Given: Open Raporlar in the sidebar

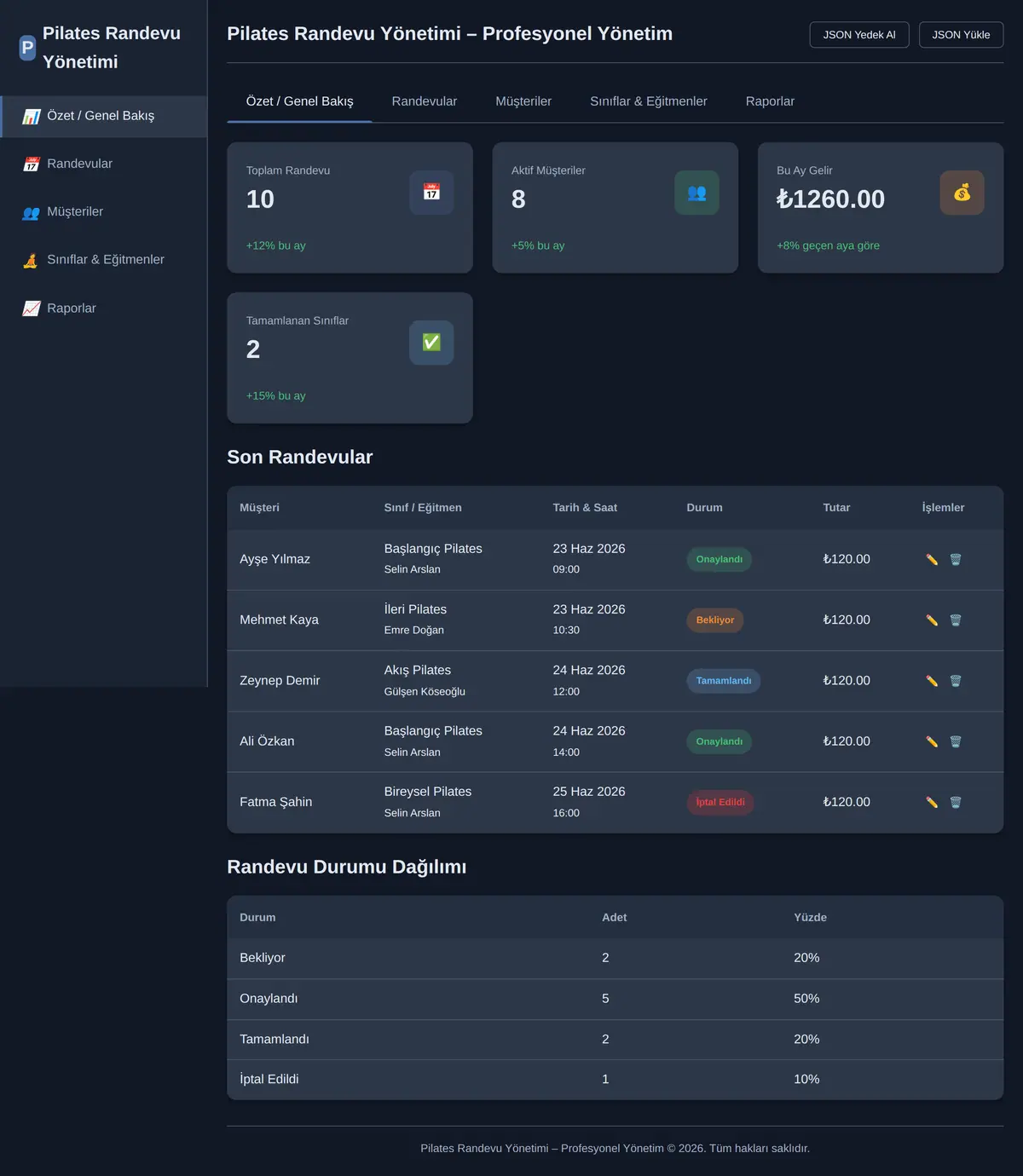Looking at the screenshot, I should (x=103, y=308).
